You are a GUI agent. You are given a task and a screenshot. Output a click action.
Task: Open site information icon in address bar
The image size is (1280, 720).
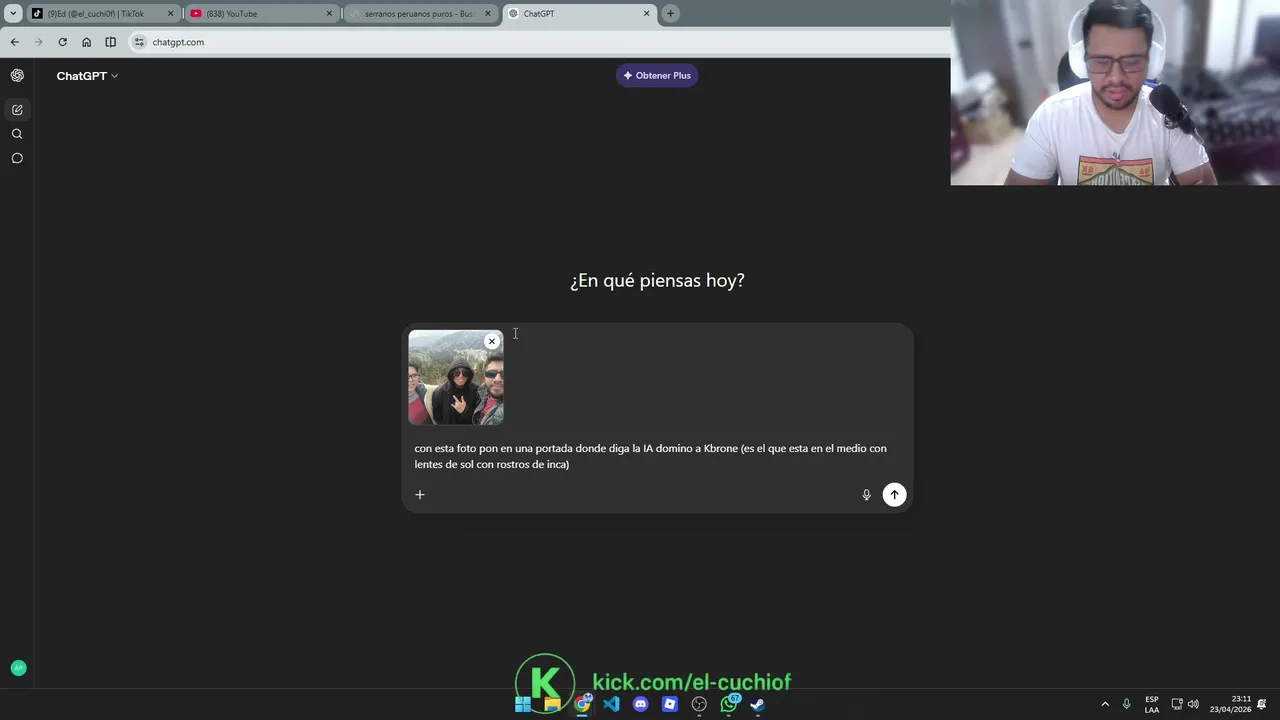tap(139, 42)
